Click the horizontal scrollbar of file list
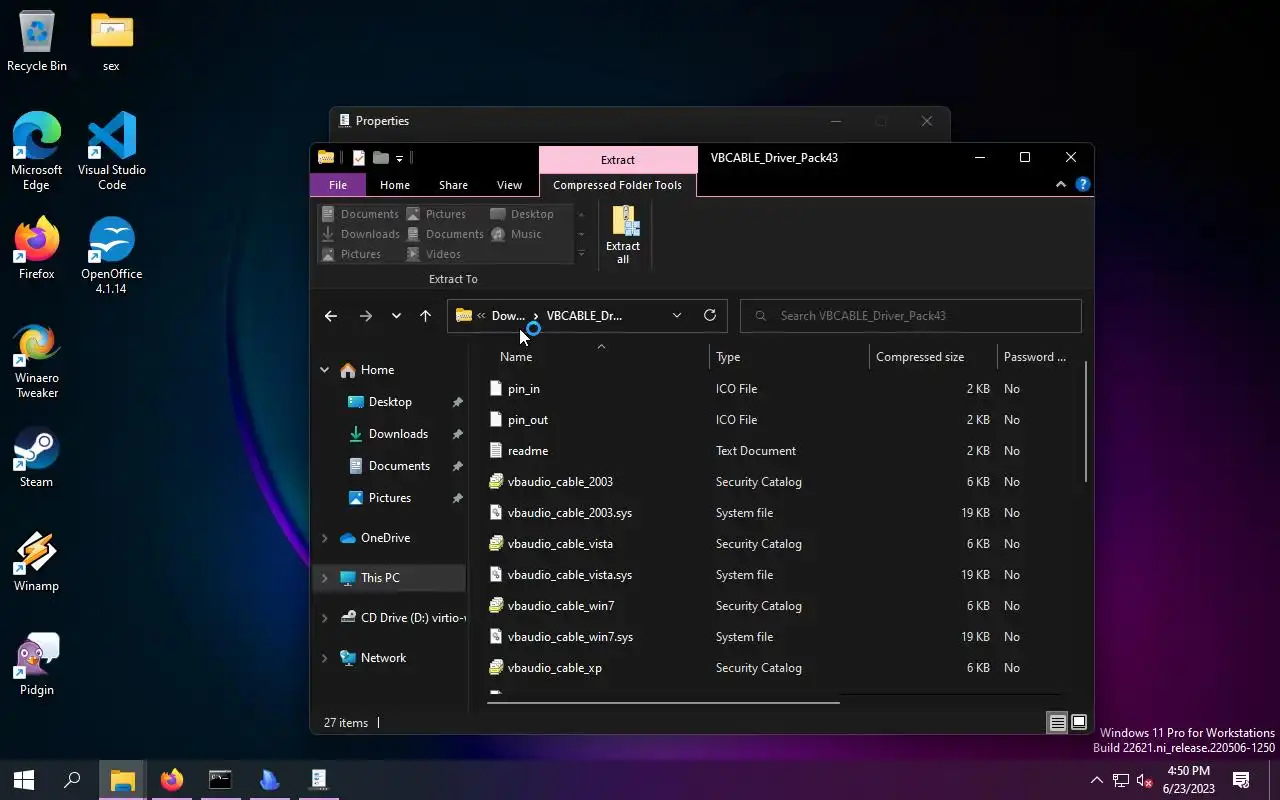 (x=663, y=702)
